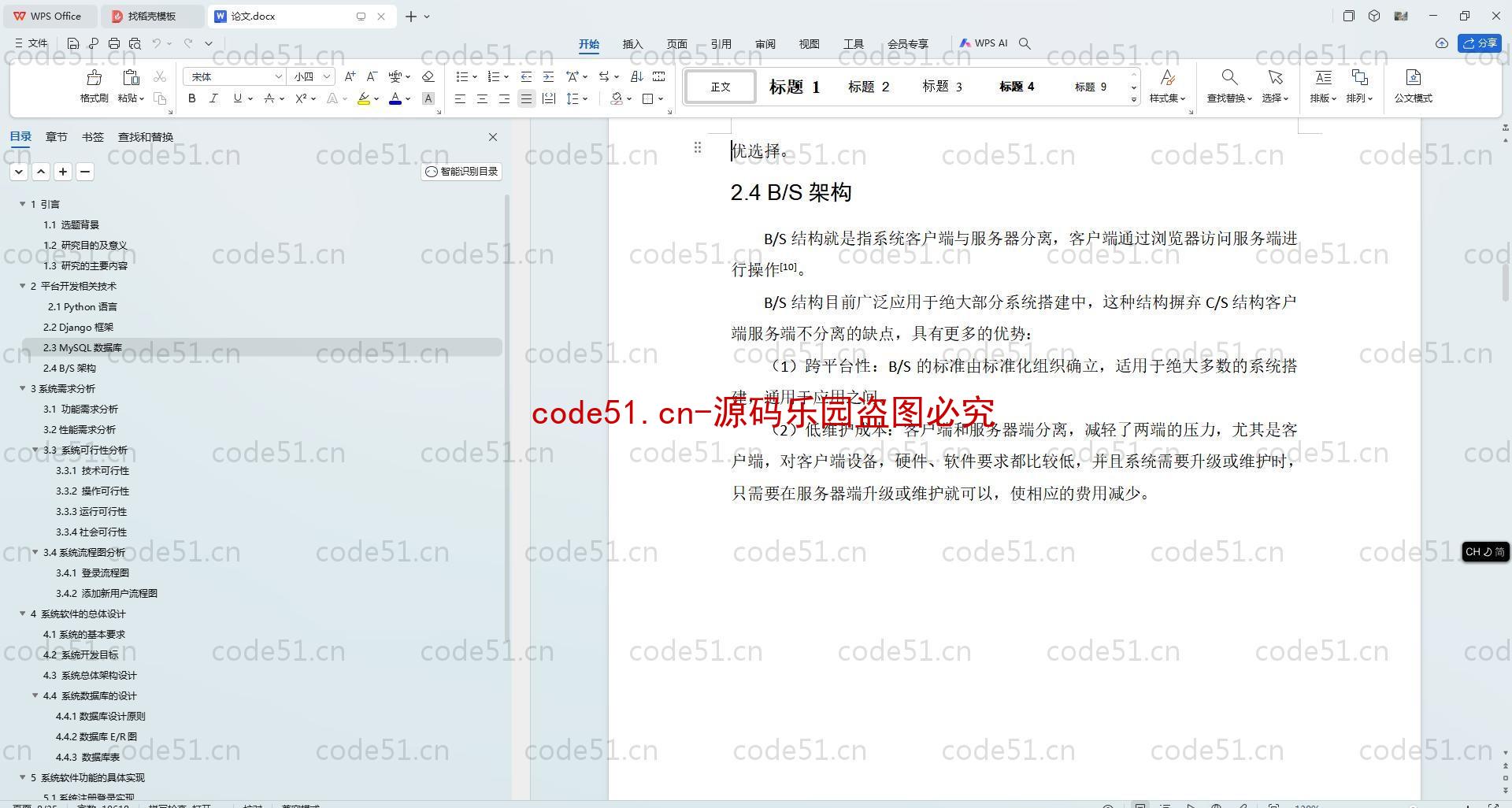Image resolution: width=1512 pixels, height=808 pixels.
Task: Click the 分享 (Share) button
Action: tap(1479, 43)
